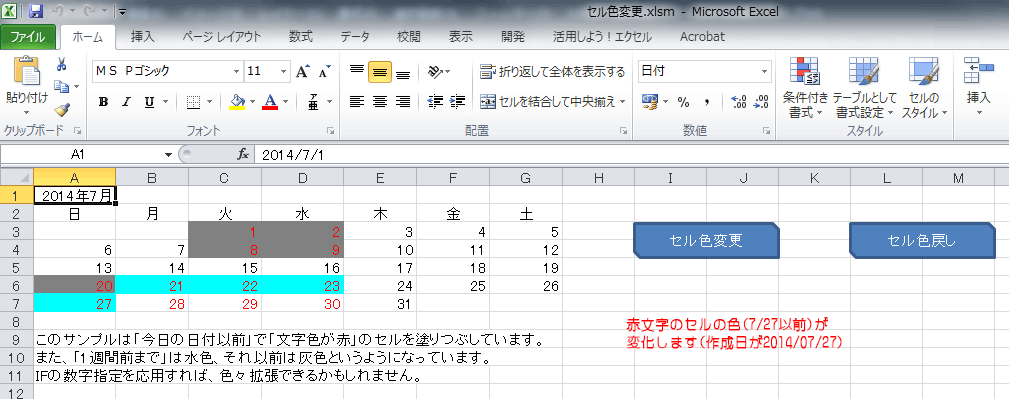The width and height of the screenshot is (1009, 399).
Task: Apply percent style format
Action: 683,101
